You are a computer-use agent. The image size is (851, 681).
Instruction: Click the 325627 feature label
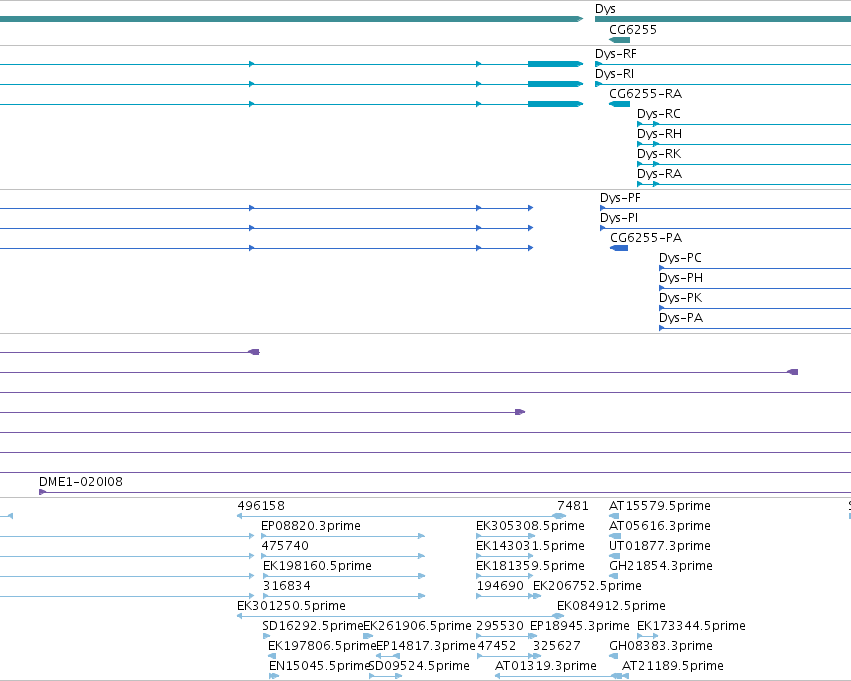[x=557, y=646]
